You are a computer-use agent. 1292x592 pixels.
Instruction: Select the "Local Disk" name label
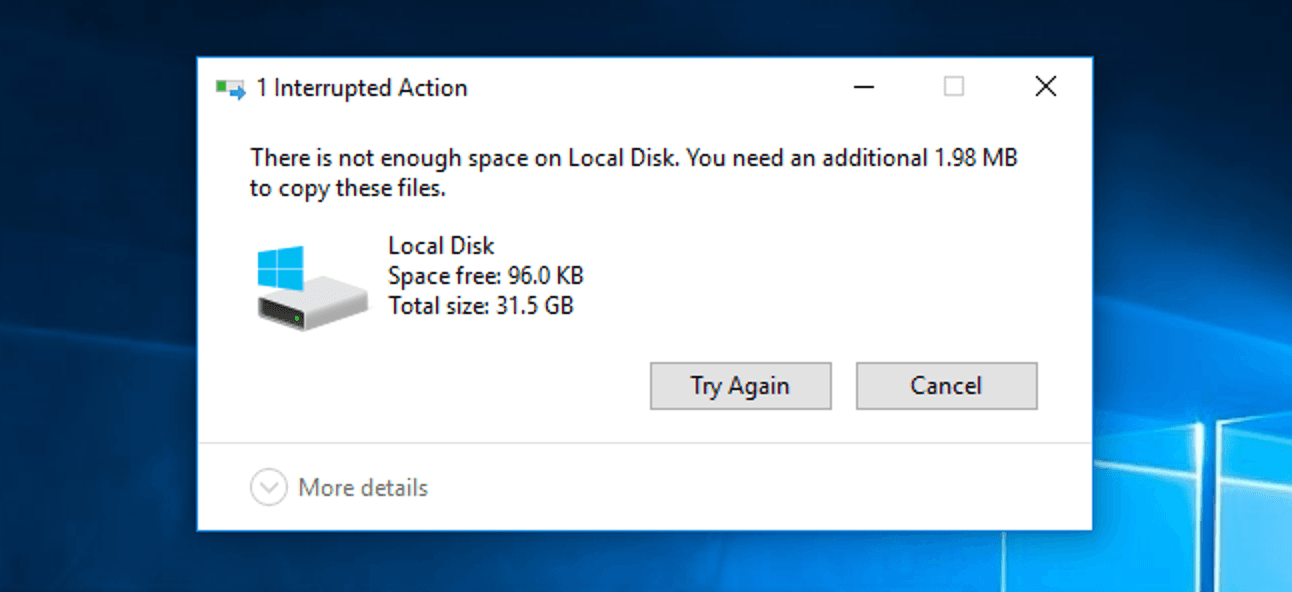441,246
